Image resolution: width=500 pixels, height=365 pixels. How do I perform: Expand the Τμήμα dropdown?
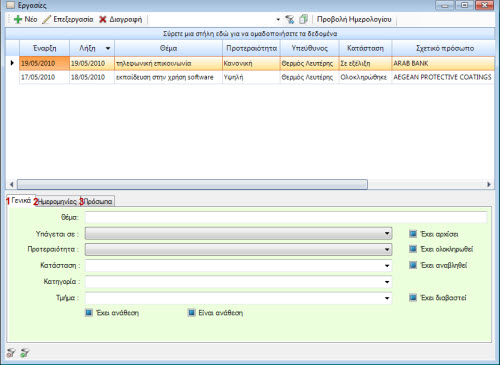(x=387, y=298)
